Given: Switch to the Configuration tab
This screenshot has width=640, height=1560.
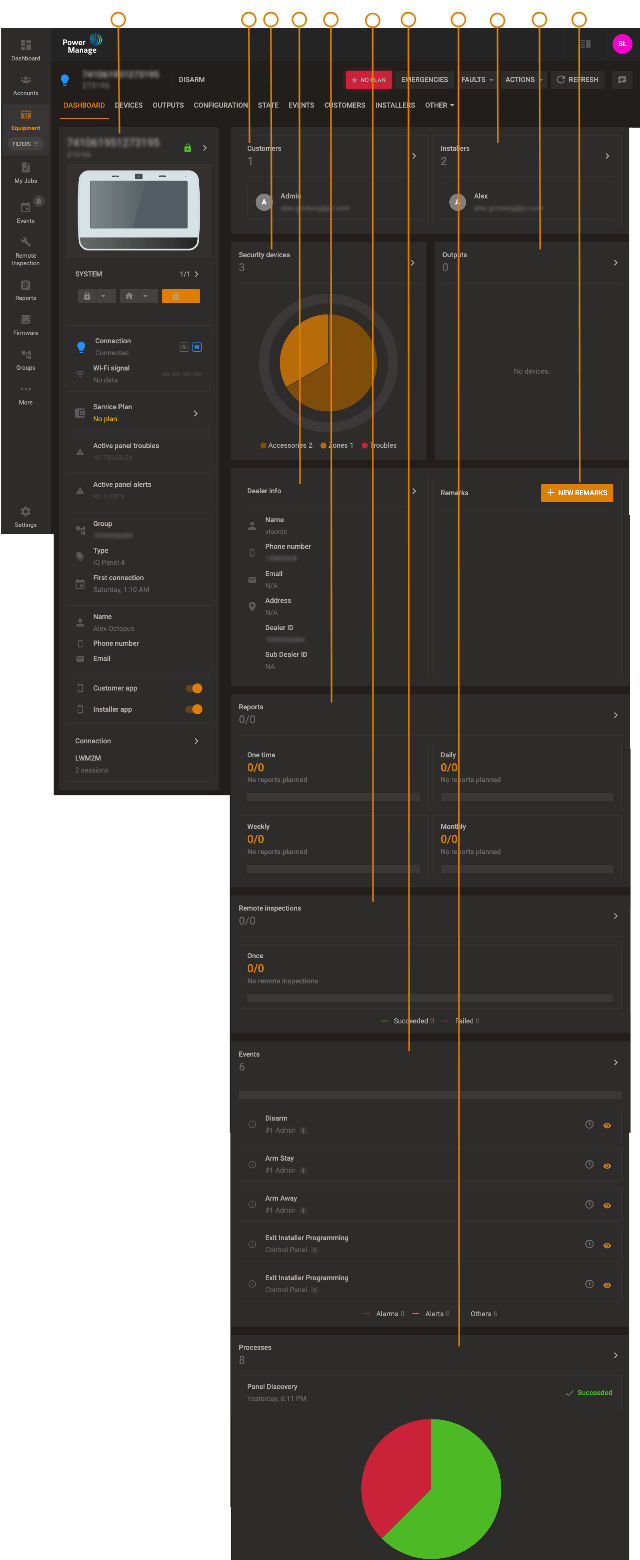Looking at the screenshot, I should (221, 105).
